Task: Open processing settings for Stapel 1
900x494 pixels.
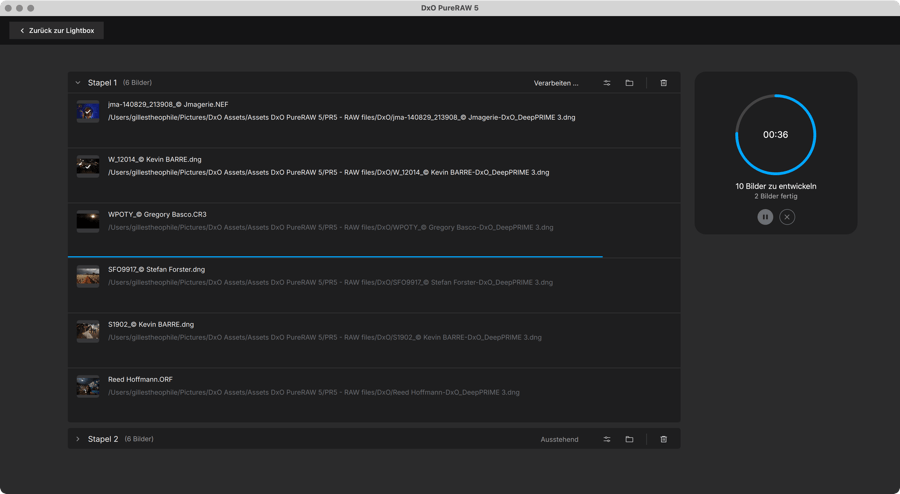Action: [x=607, y=83]
